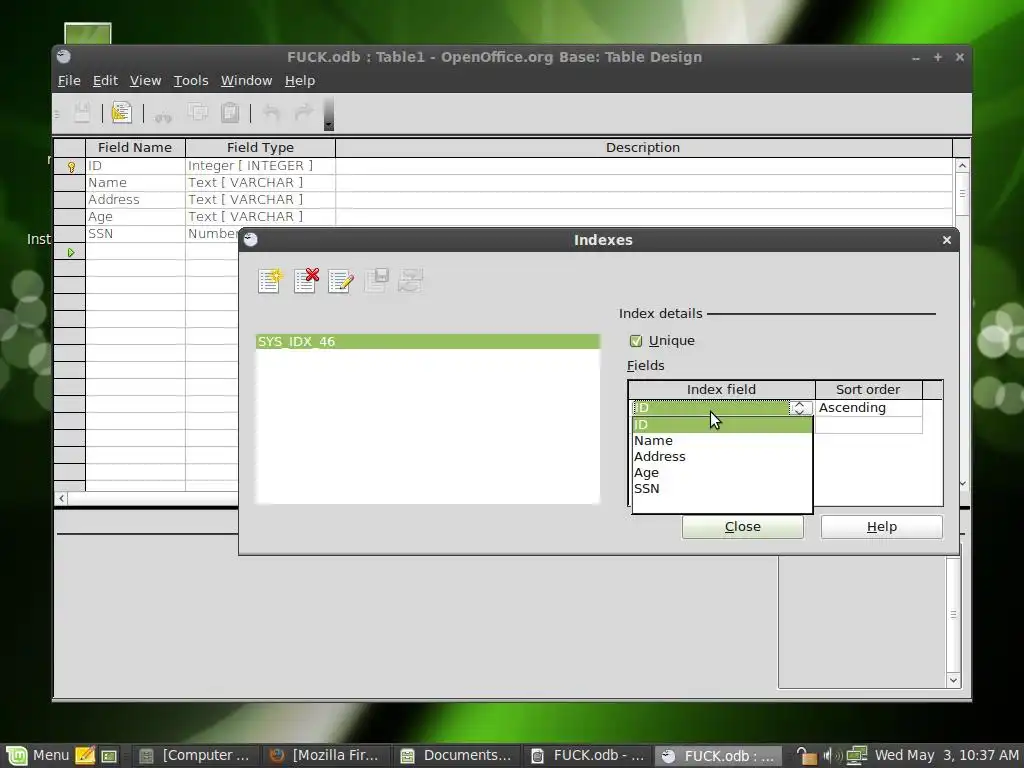
Task: Click the Save Current Index icon
Action: (x=377, y=281)
